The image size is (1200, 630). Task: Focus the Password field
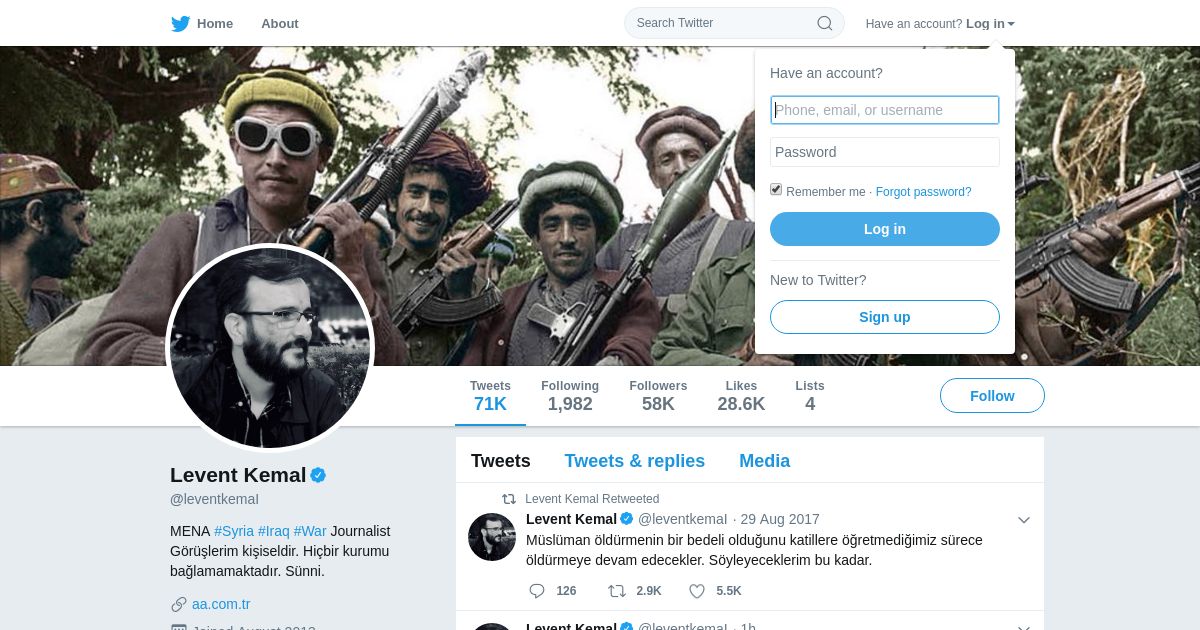pyautogui.click(x=885, y=152)
